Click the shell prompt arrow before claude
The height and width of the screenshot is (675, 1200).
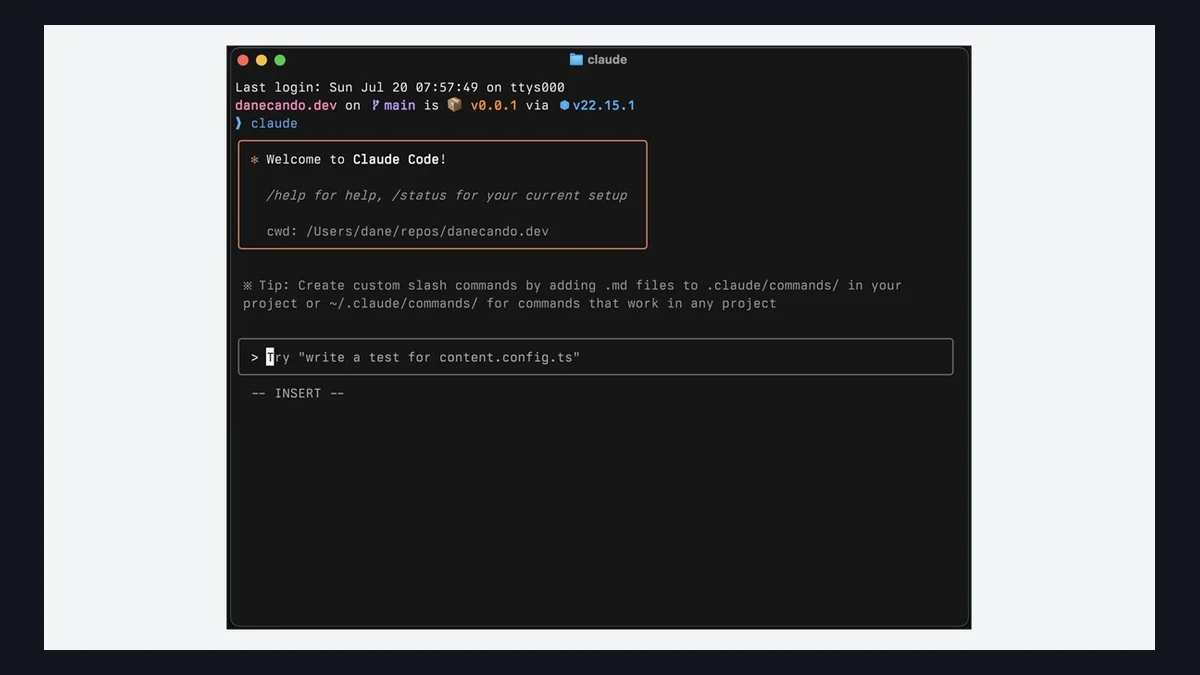pos(239,123)
